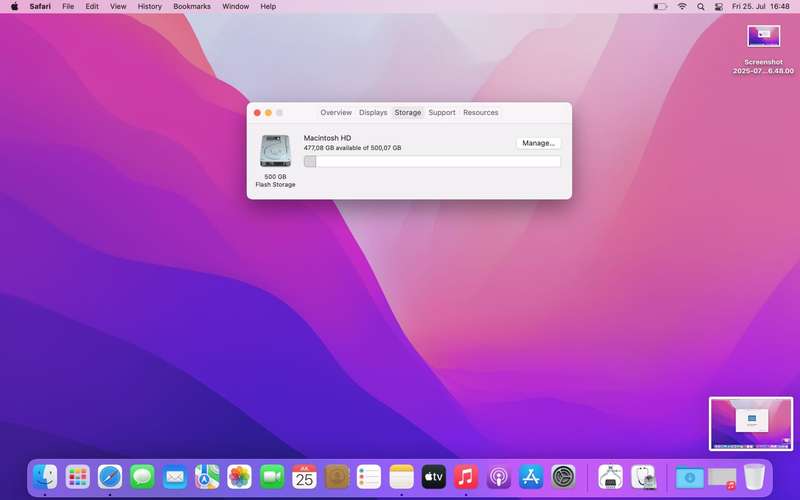
Task: Open the View menu
Action: [x=118, y=7]
